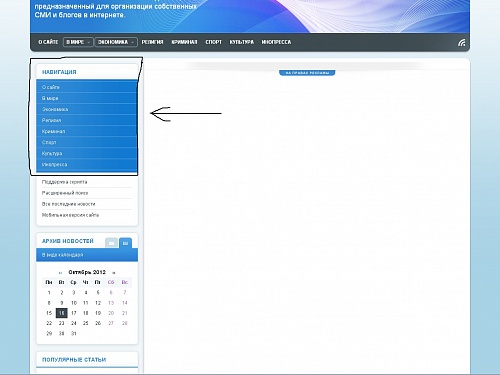Click Культура in sidebar navigation
The width and height of the screenshot is (500, 375).
pyautogui.click(x=87, y=153)
